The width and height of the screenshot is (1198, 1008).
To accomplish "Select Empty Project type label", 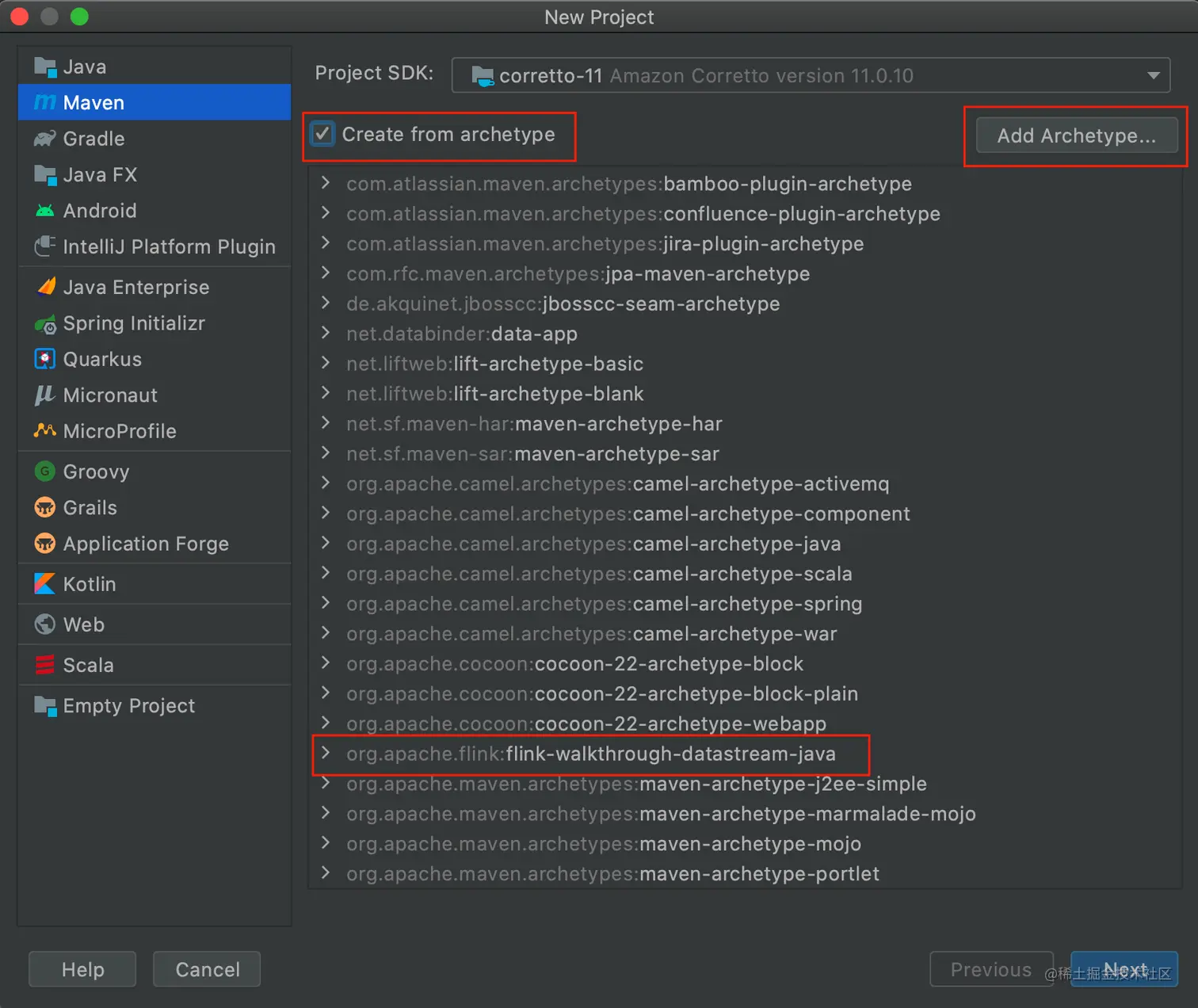I will 129,705.
